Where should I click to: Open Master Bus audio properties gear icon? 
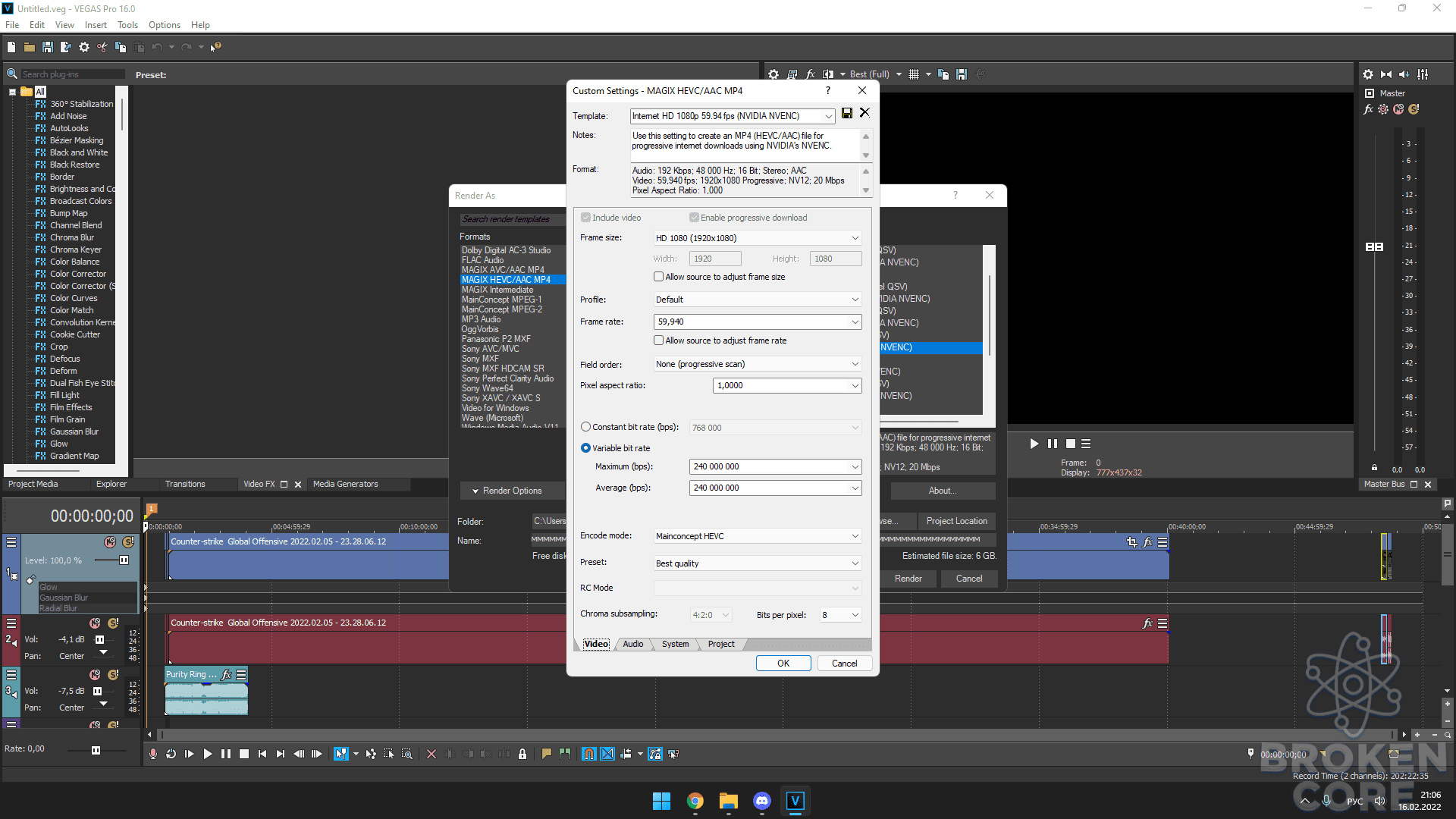1368,74
